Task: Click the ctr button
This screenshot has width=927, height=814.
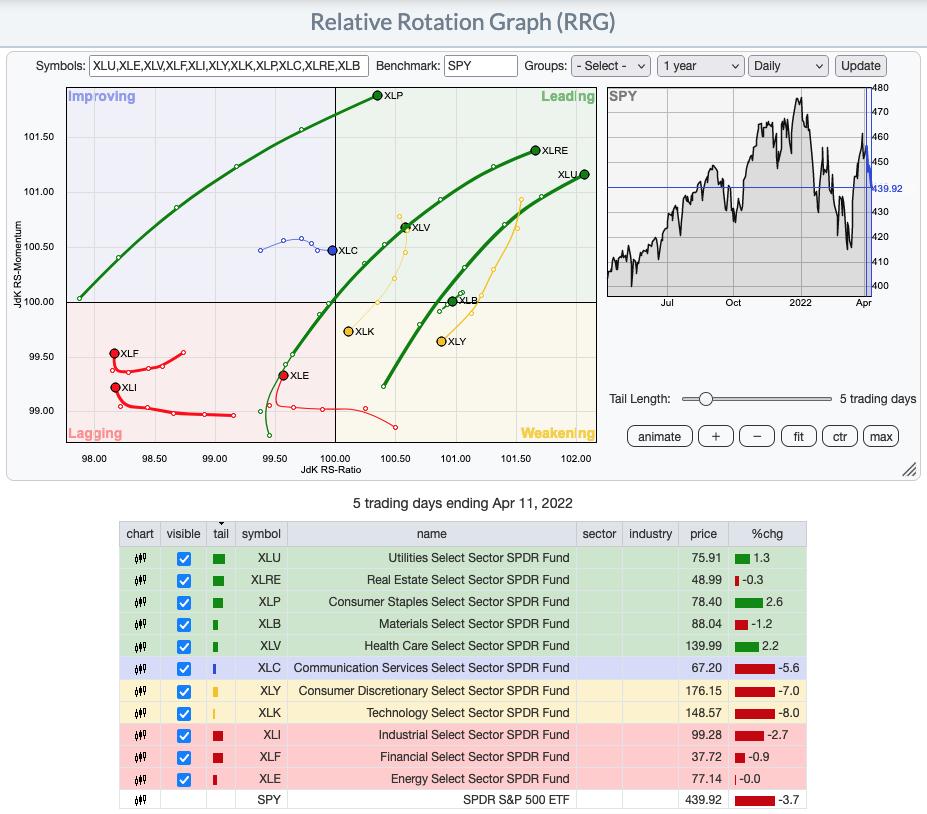Action: pyautogui.click(x=840, y=437)
